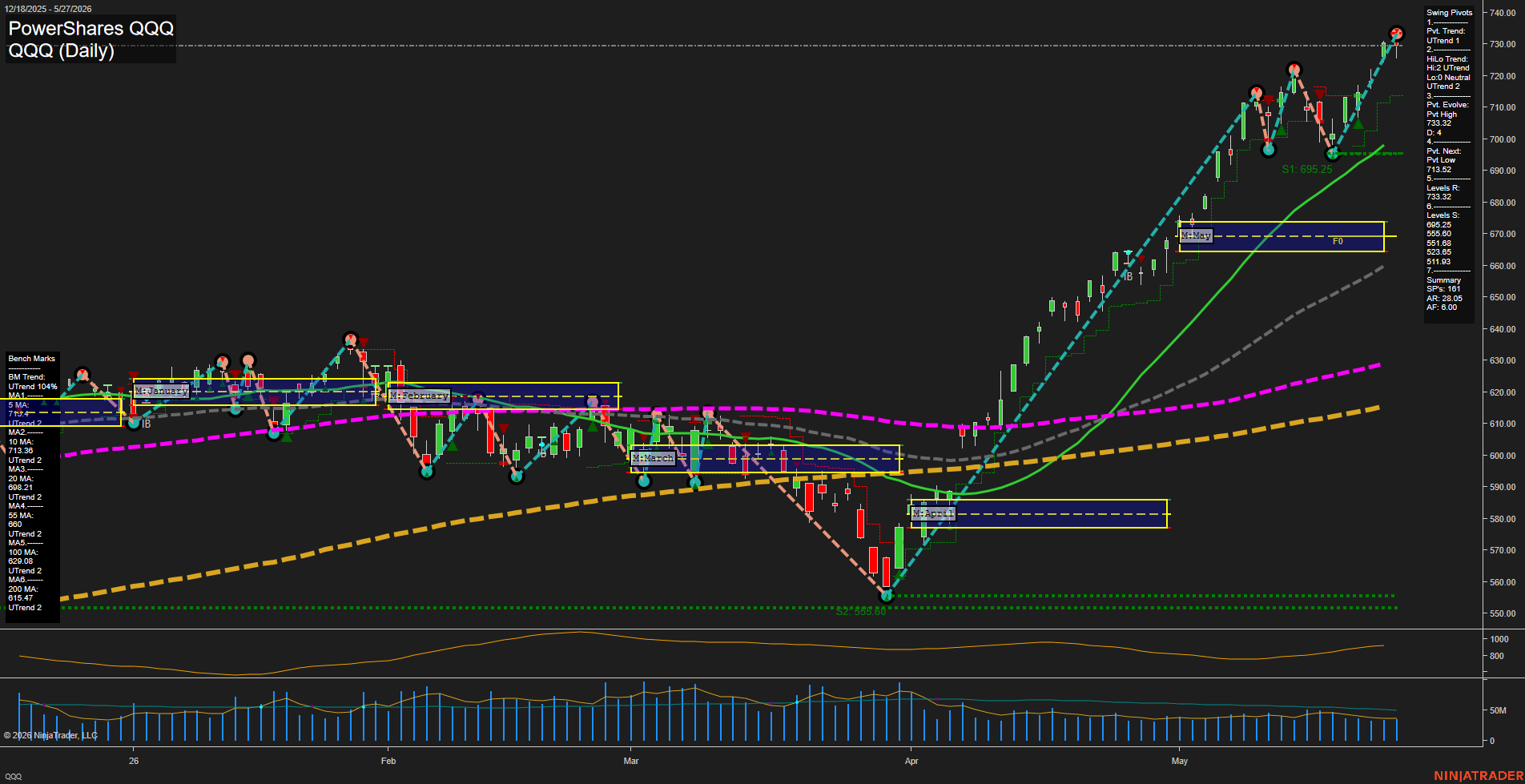Select the latest swing pivot high marker near 733
Screen dimensions: 1525x784
click(x=1396, y=34)
